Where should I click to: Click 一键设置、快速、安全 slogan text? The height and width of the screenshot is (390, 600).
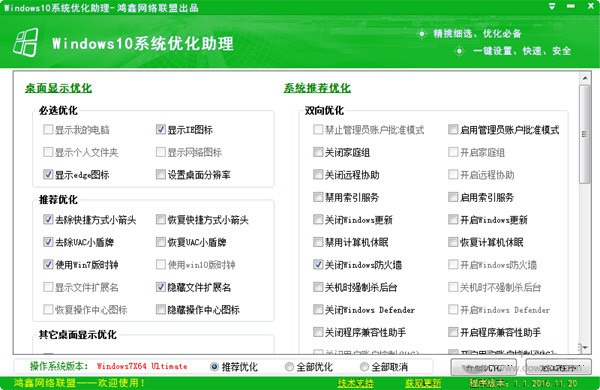tap(522, 51)
